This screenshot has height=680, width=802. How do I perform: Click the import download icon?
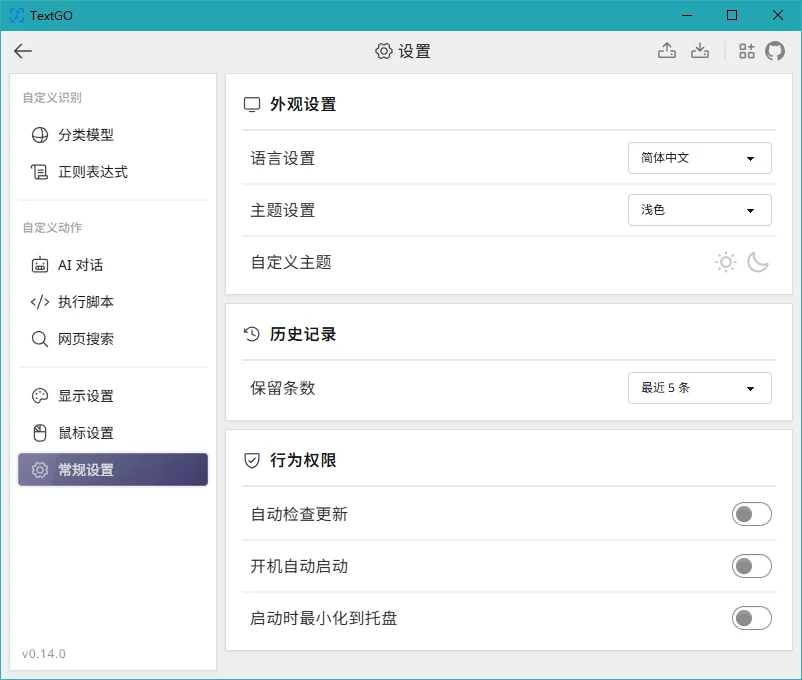[700, 51]
